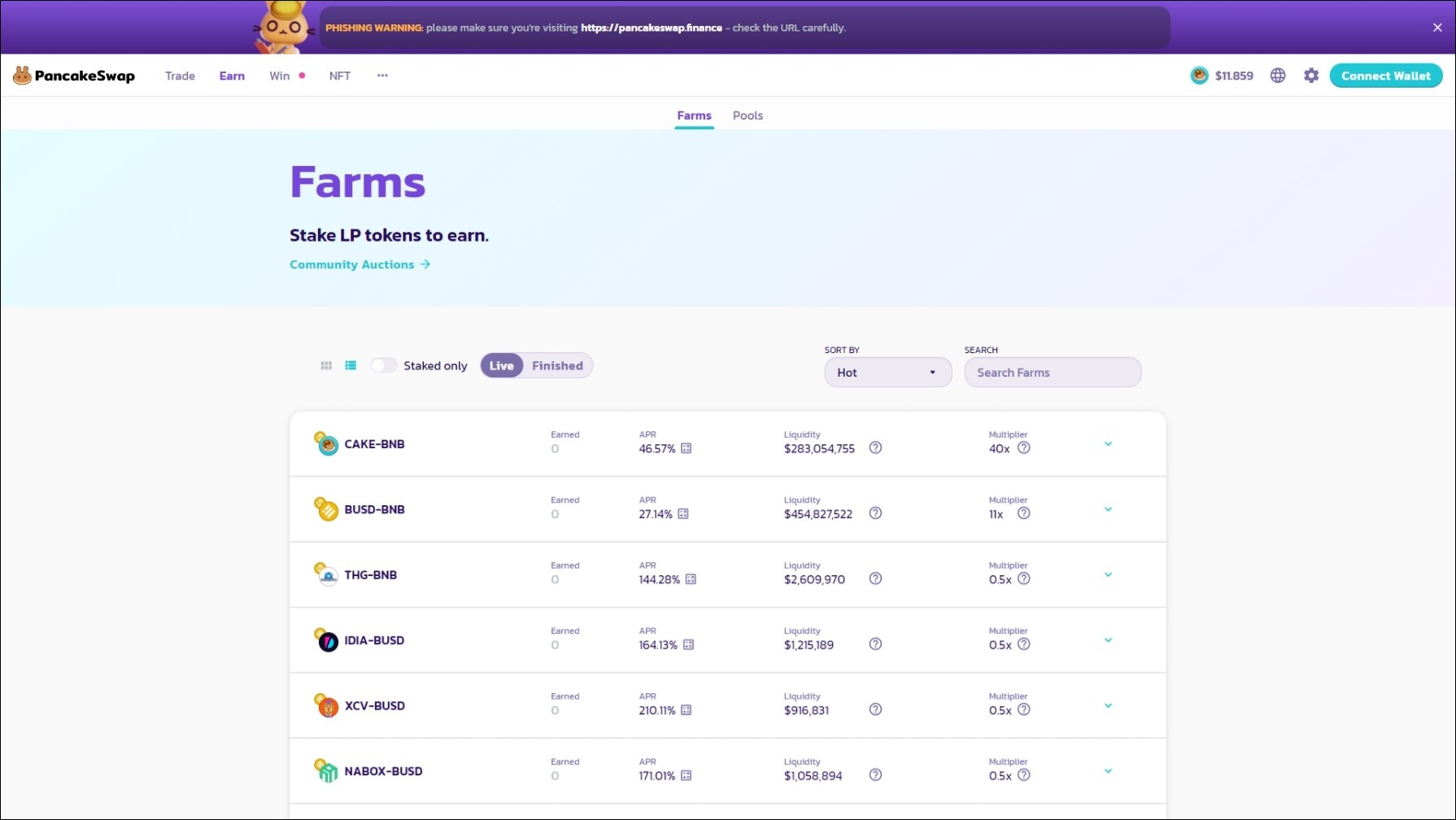Click the $11.859 CAKE price
This screenshot has height=820, width=1456.
pos(1234,76)
